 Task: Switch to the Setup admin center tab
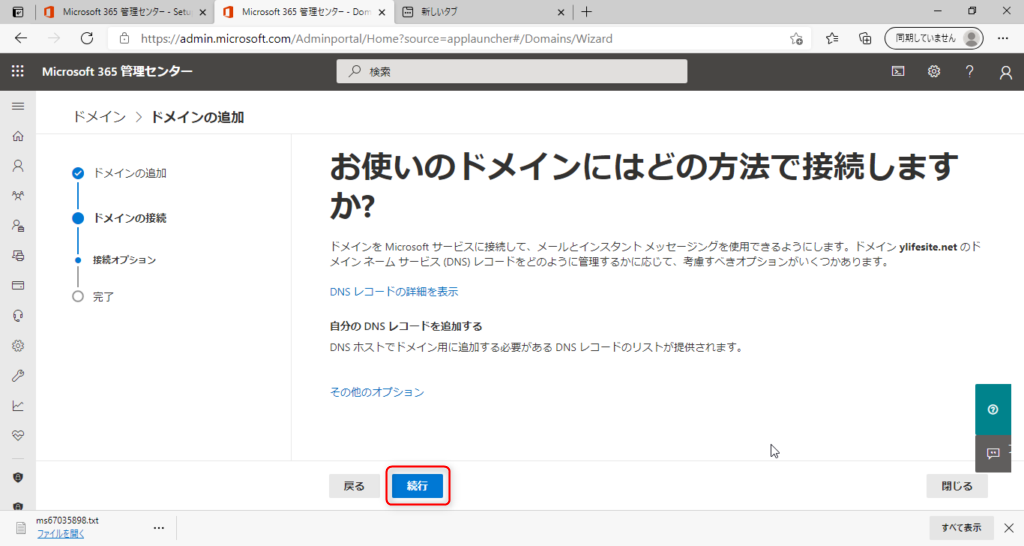[x=125, y=12]
